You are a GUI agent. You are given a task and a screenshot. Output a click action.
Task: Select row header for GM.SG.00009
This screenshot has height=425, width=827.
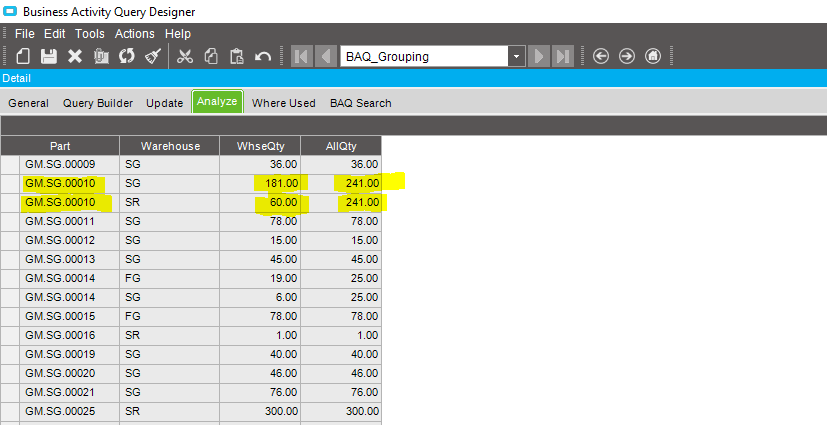click(10, 165)
